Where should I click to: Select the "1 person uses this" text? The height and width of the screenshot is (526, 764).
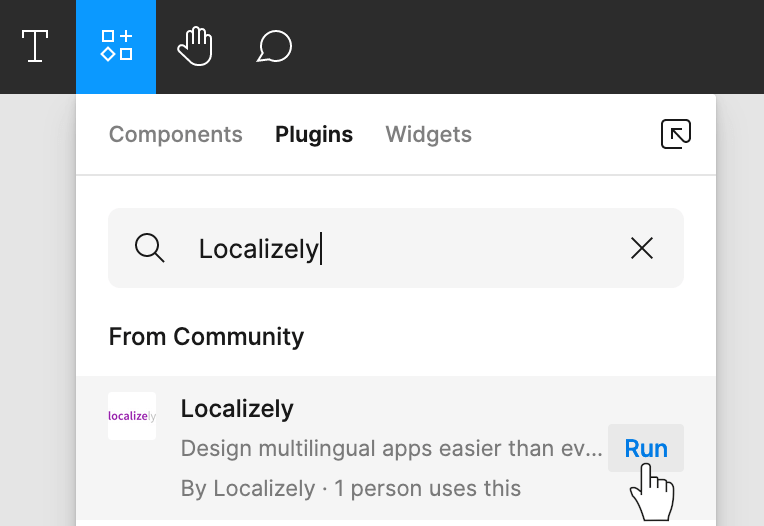coord(428,488)
